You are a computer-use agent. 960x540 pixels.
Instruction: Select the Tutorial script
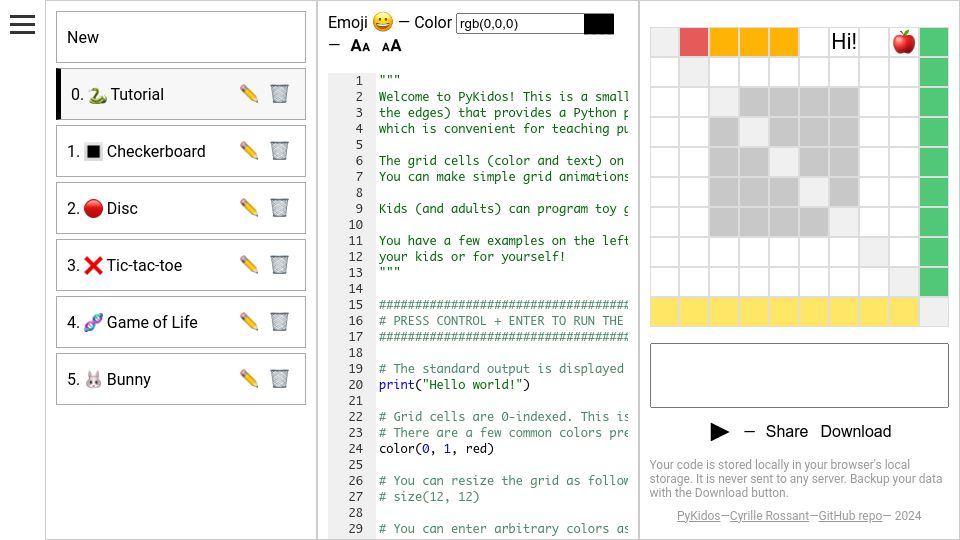[x=181, y=94]
